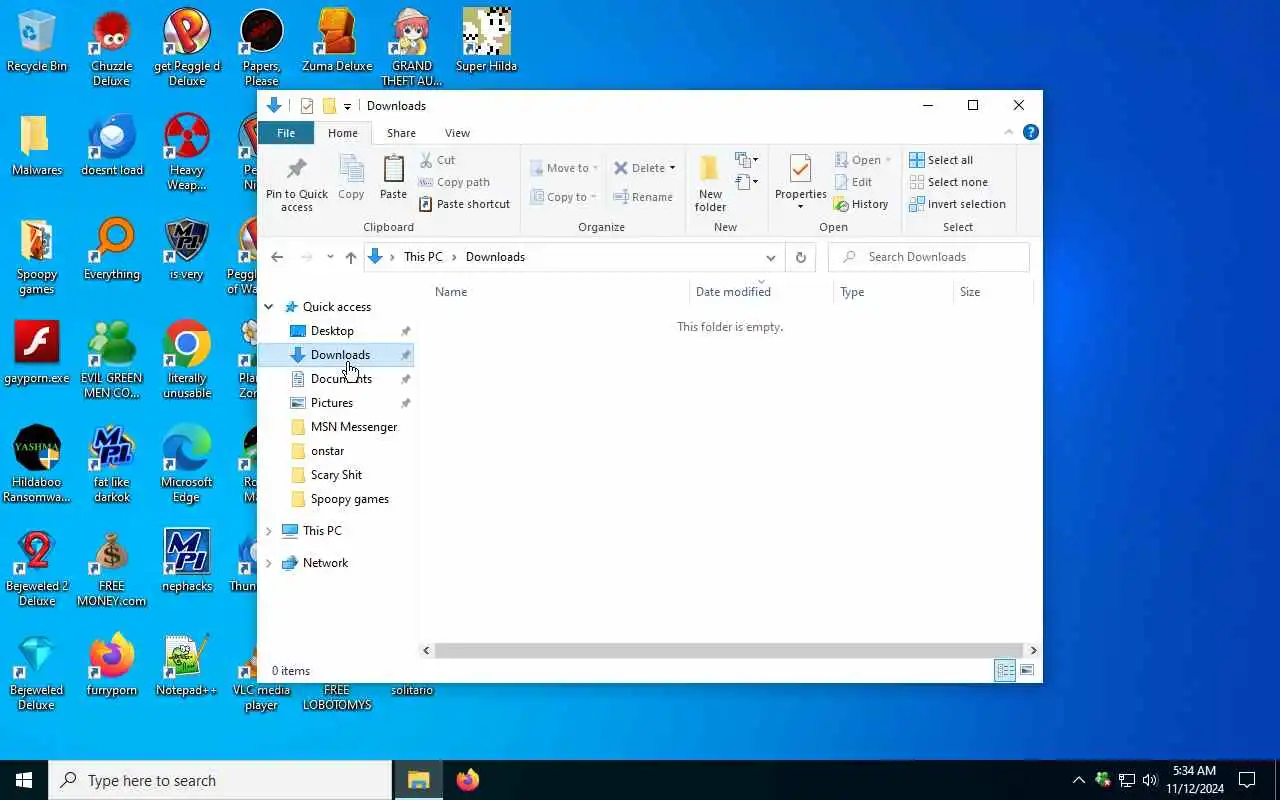The image size is (1280, 800).
Task: Switch to details view layout icon
Action: point(1005,671)
